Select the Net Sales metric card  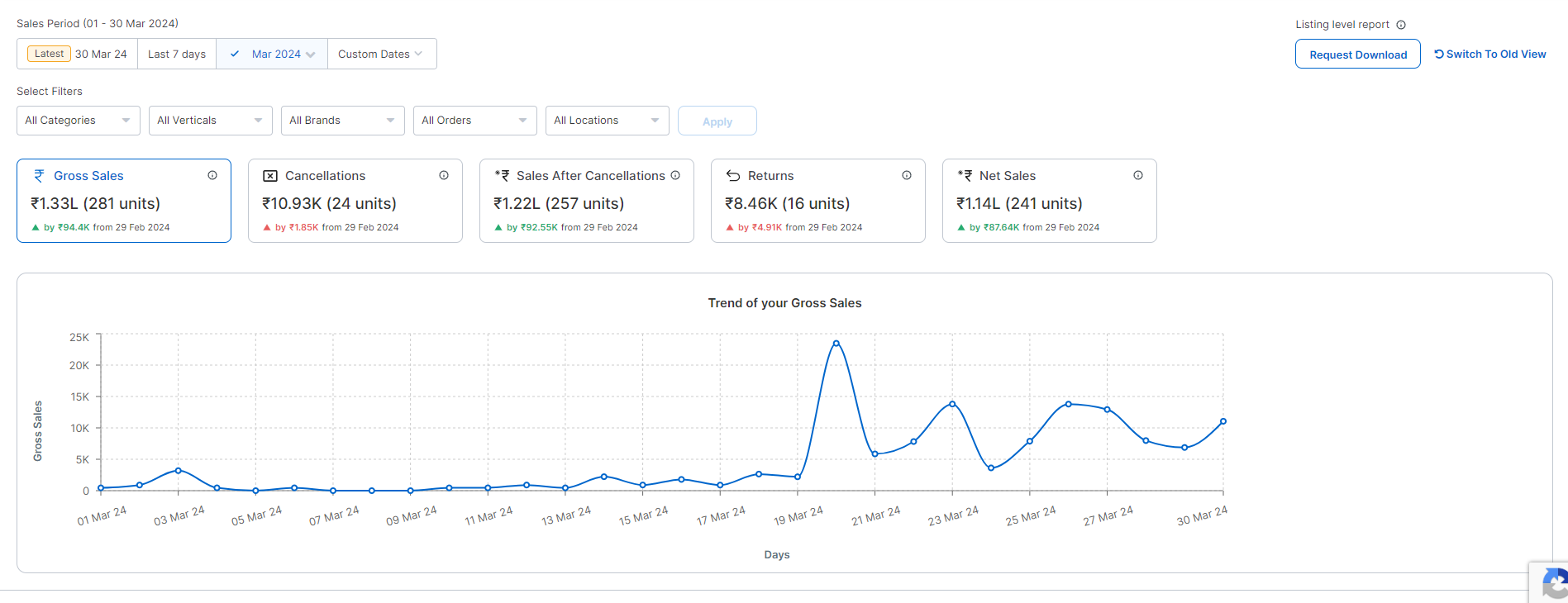tap(1049, 201)
